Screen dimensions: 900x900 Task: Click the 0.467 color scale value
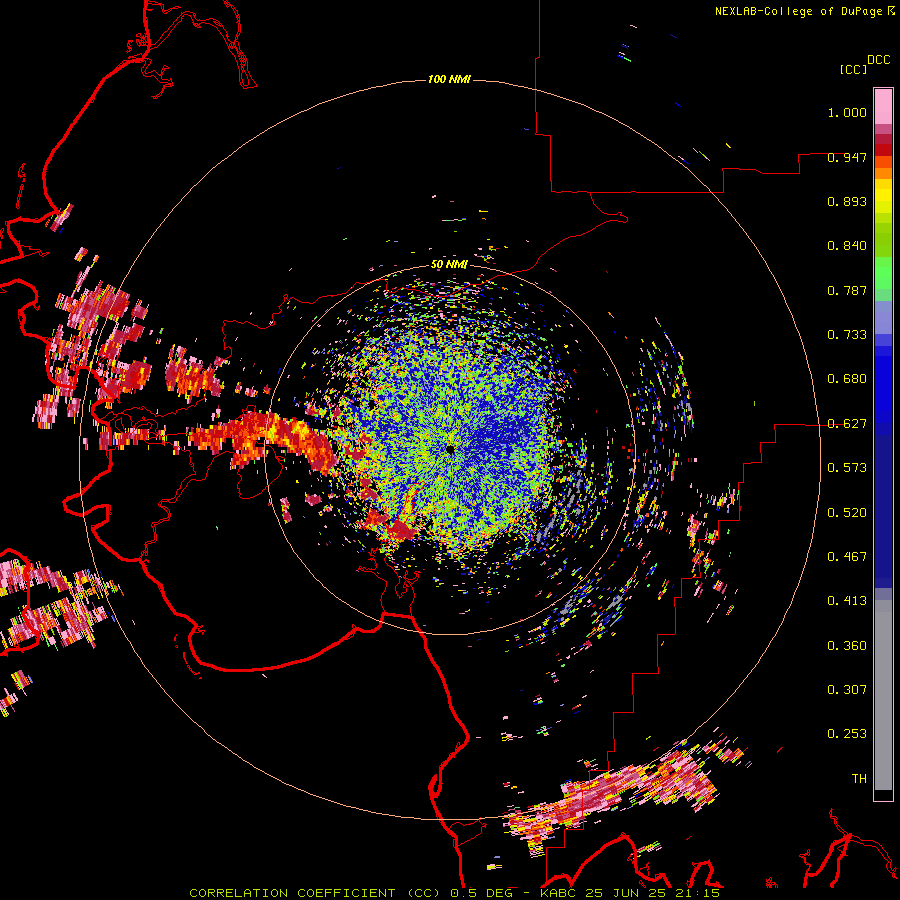coord(847,557)
